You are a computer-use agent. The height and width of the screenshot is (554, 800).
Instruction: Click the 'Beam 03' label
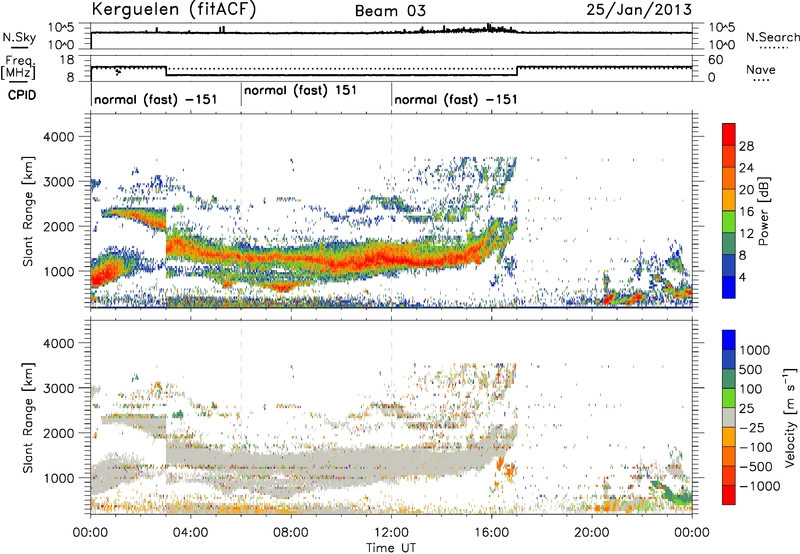[390, 11]
